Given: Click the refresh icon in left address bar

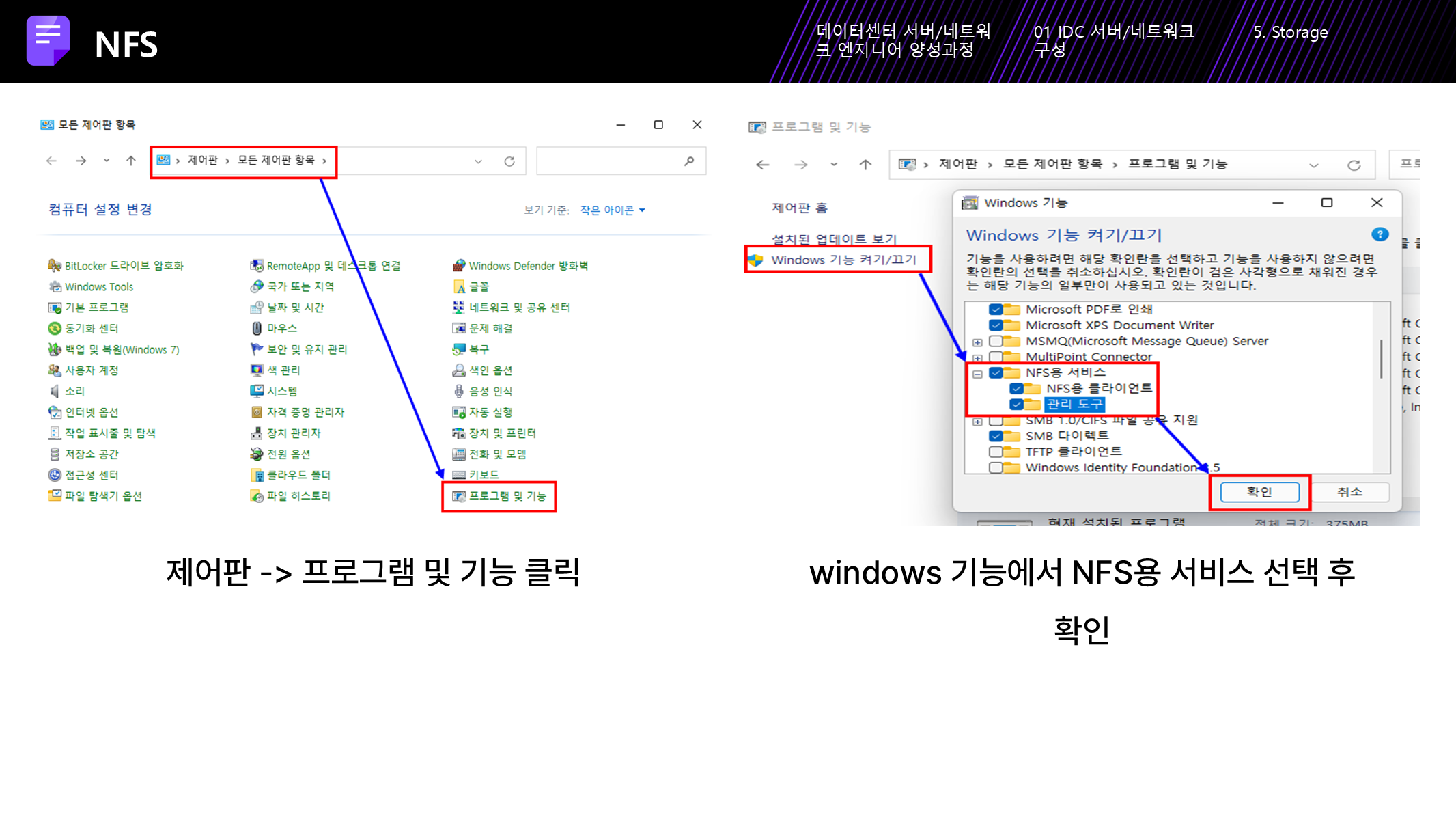Looking at the screenshot, I should (x=509, y=161).
